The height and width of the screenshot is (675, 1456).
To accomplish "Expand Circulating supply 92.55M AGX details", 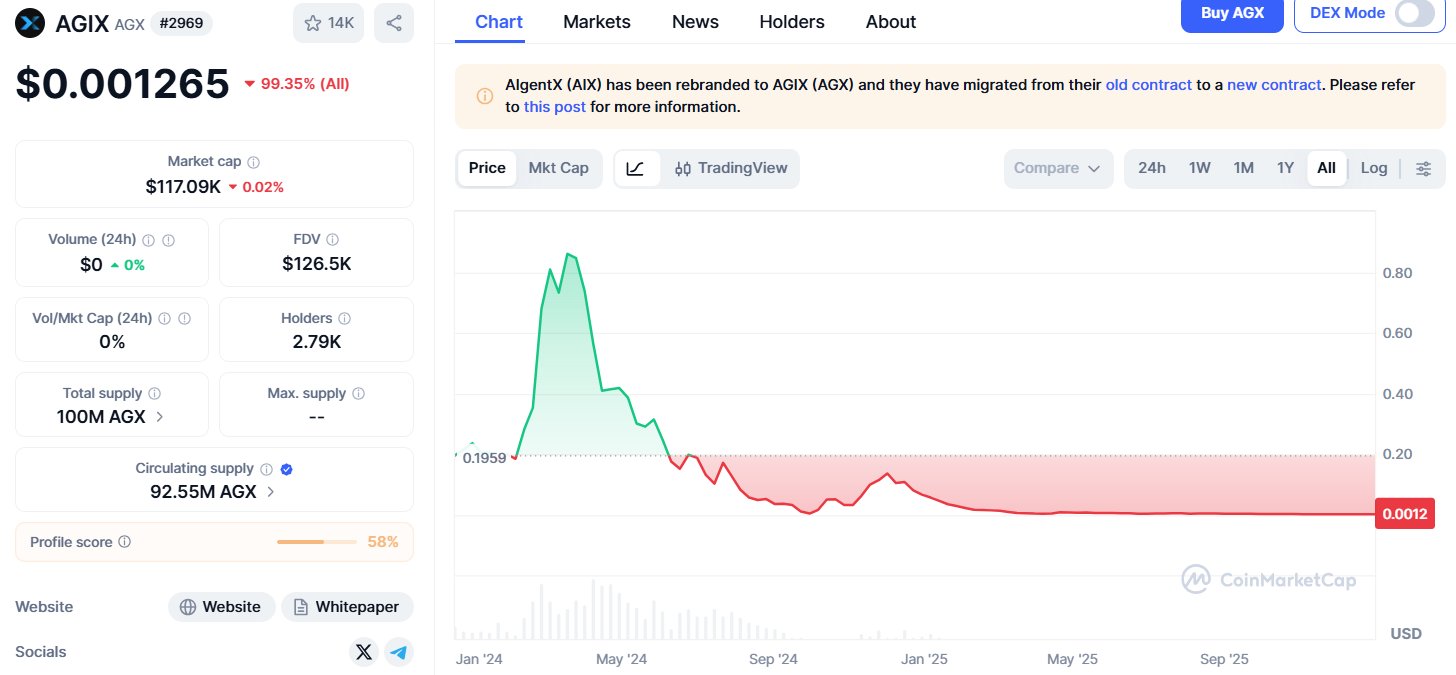I will click(271, 492).
